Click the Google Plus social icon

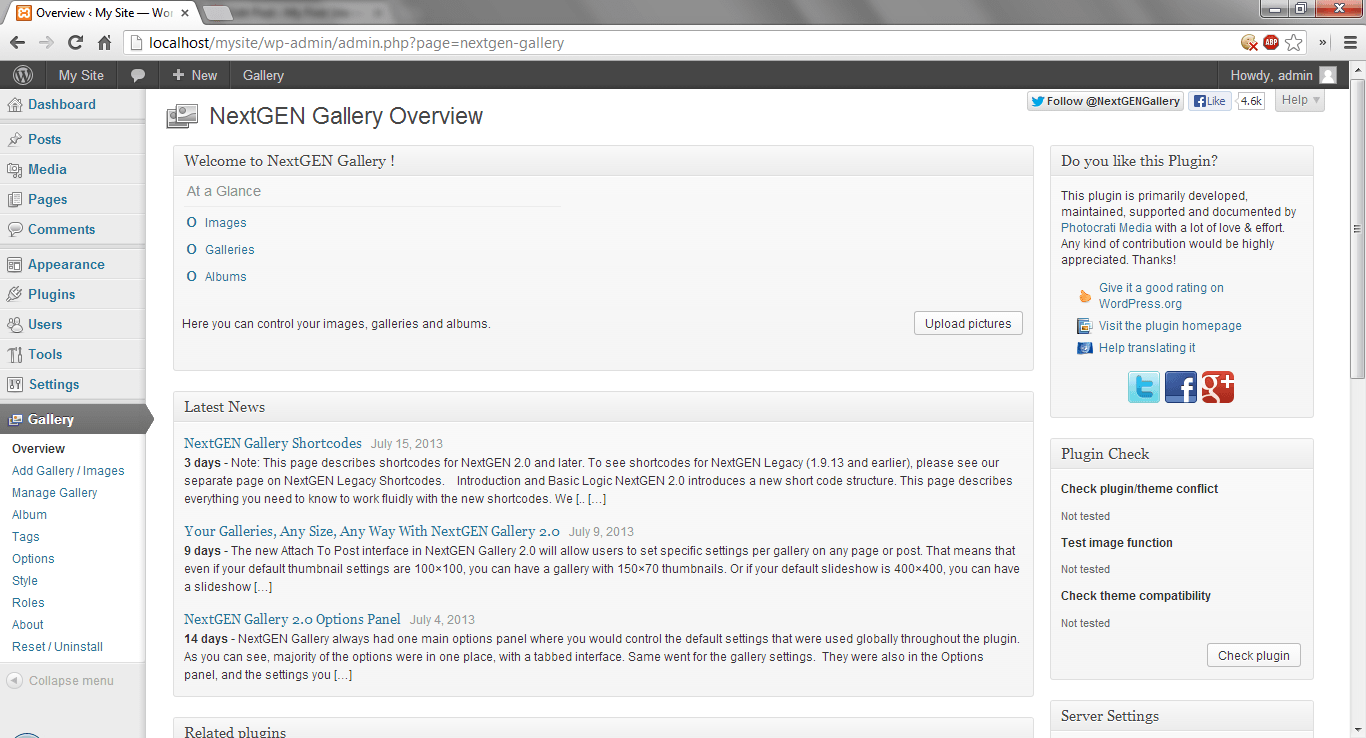pyautogui.click(x=1217, y=387)
